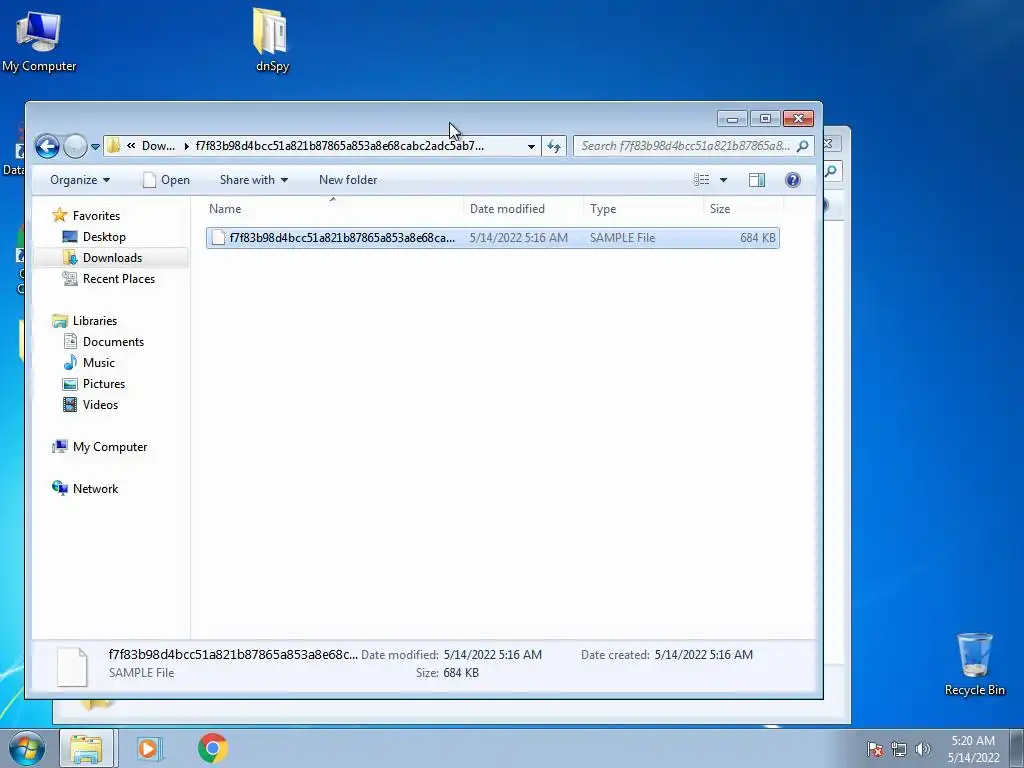
Task: Click the file icon in details pane
Action: [x=72, y=667]
